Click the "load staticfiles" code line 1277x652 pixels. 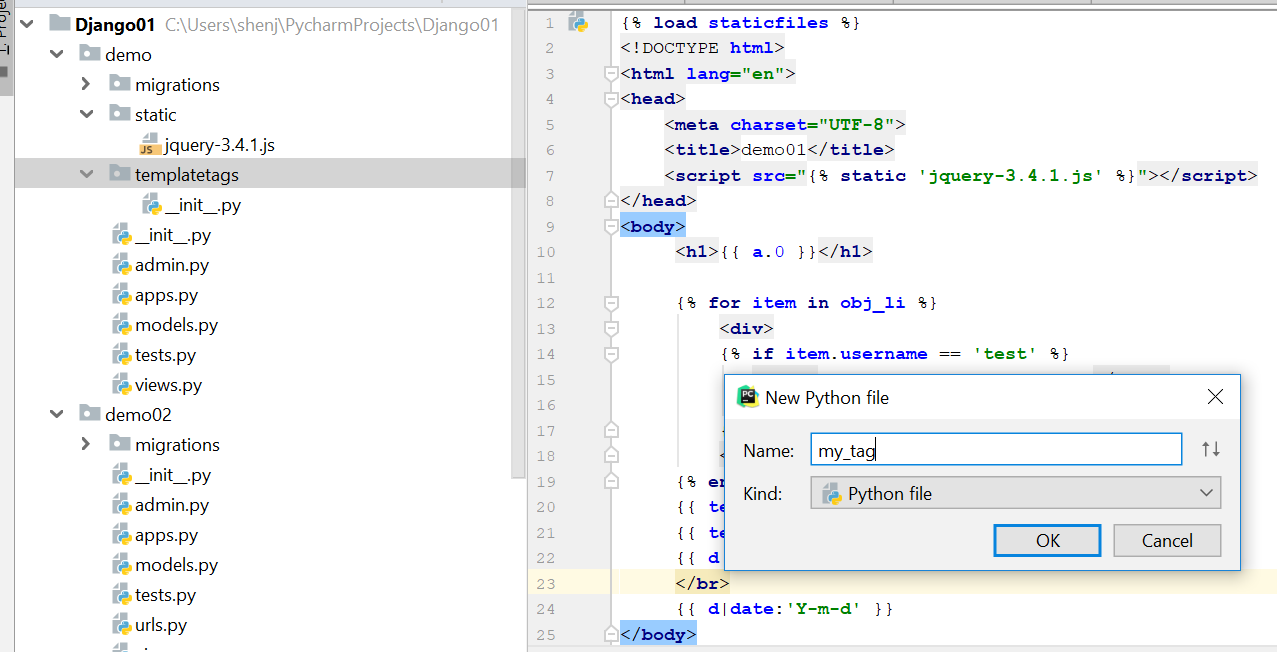point(740,23)
